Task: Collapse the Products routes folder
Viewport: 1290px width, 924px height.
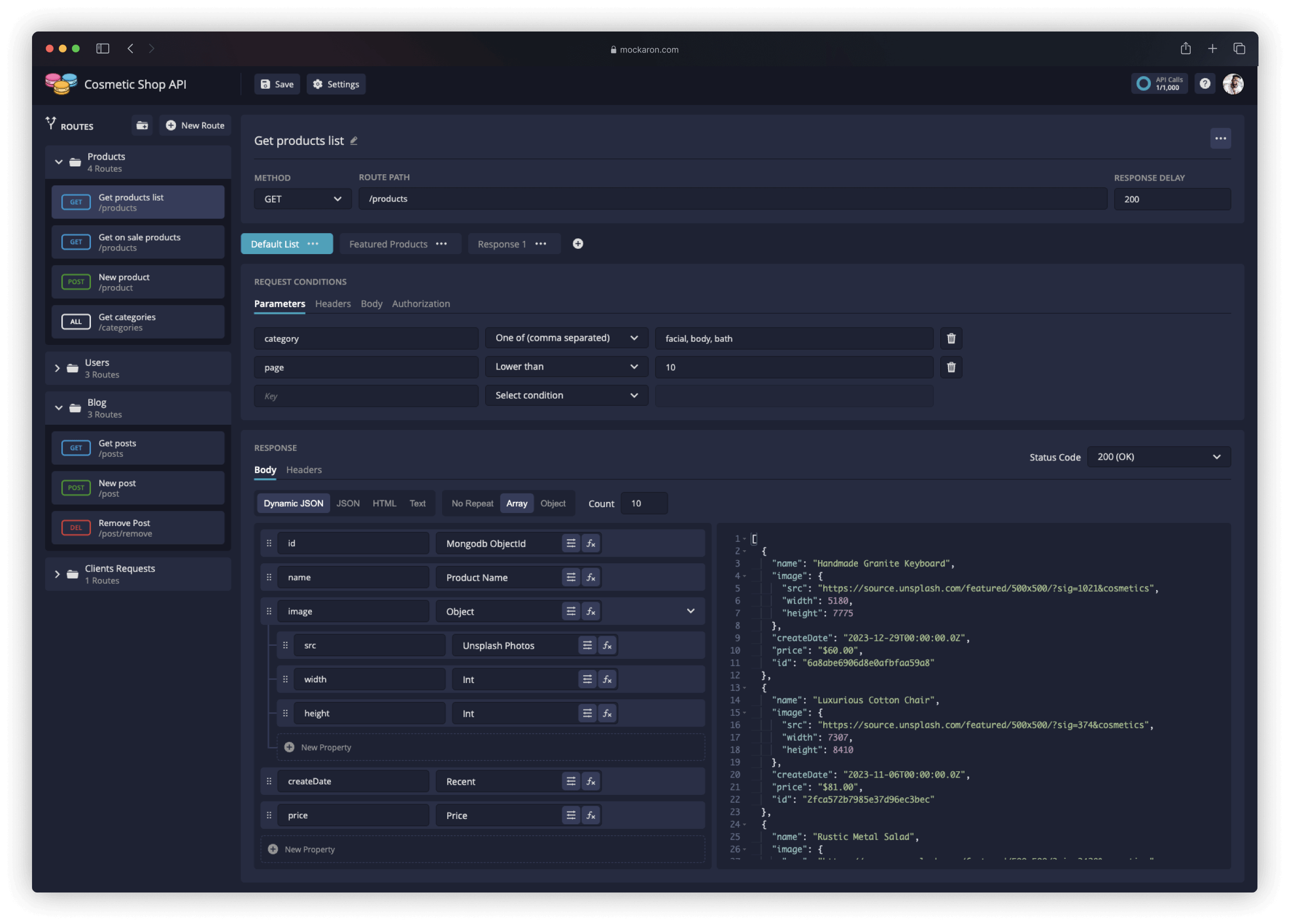Action: coord(59,162)
